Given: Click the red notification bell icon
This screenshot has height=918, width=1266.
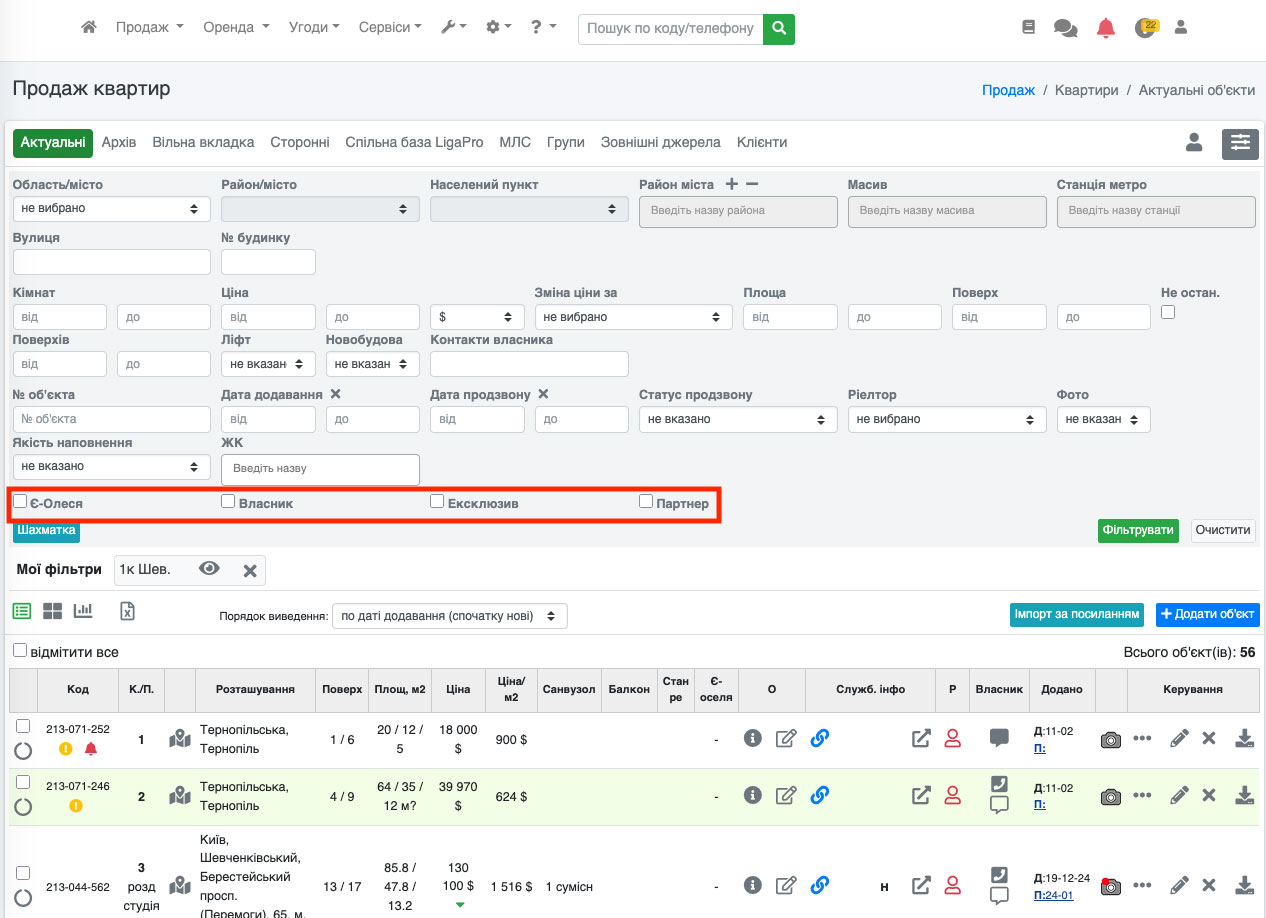Looking at the screenshot, I should [x=1105, y=28].
